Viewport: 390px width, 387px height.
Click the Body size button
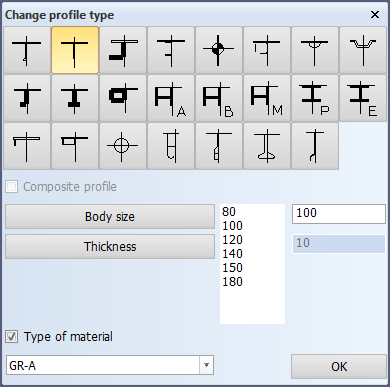point(110,217)
